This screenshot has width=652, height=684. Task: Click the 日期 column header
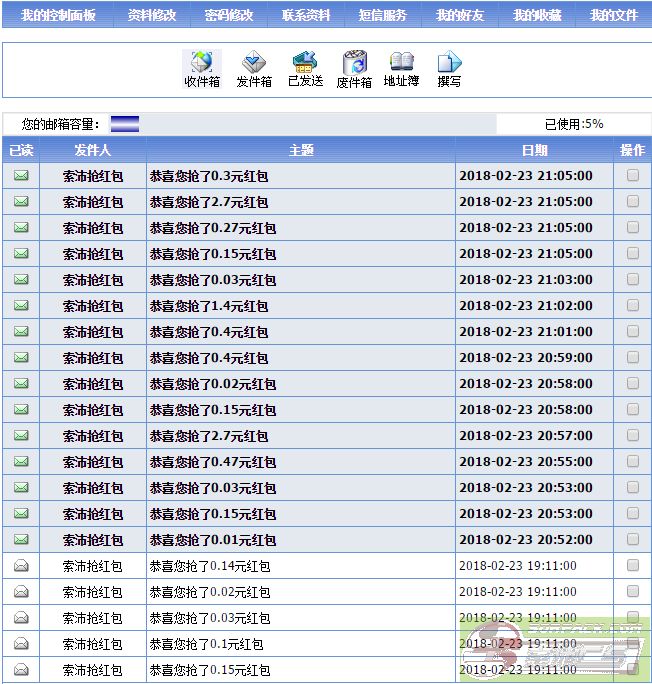[x=534, y=150]
